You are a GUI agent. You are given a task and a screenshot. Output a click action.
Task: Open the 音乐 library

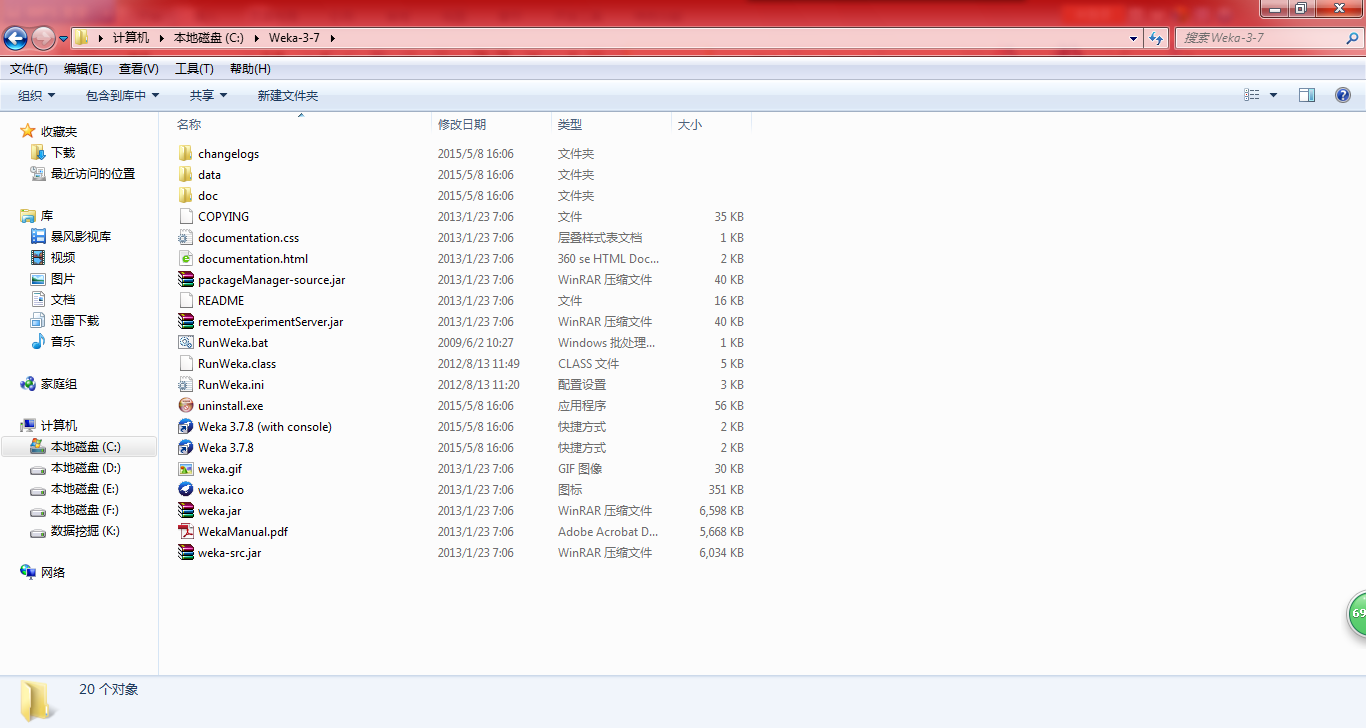(63, 342)
